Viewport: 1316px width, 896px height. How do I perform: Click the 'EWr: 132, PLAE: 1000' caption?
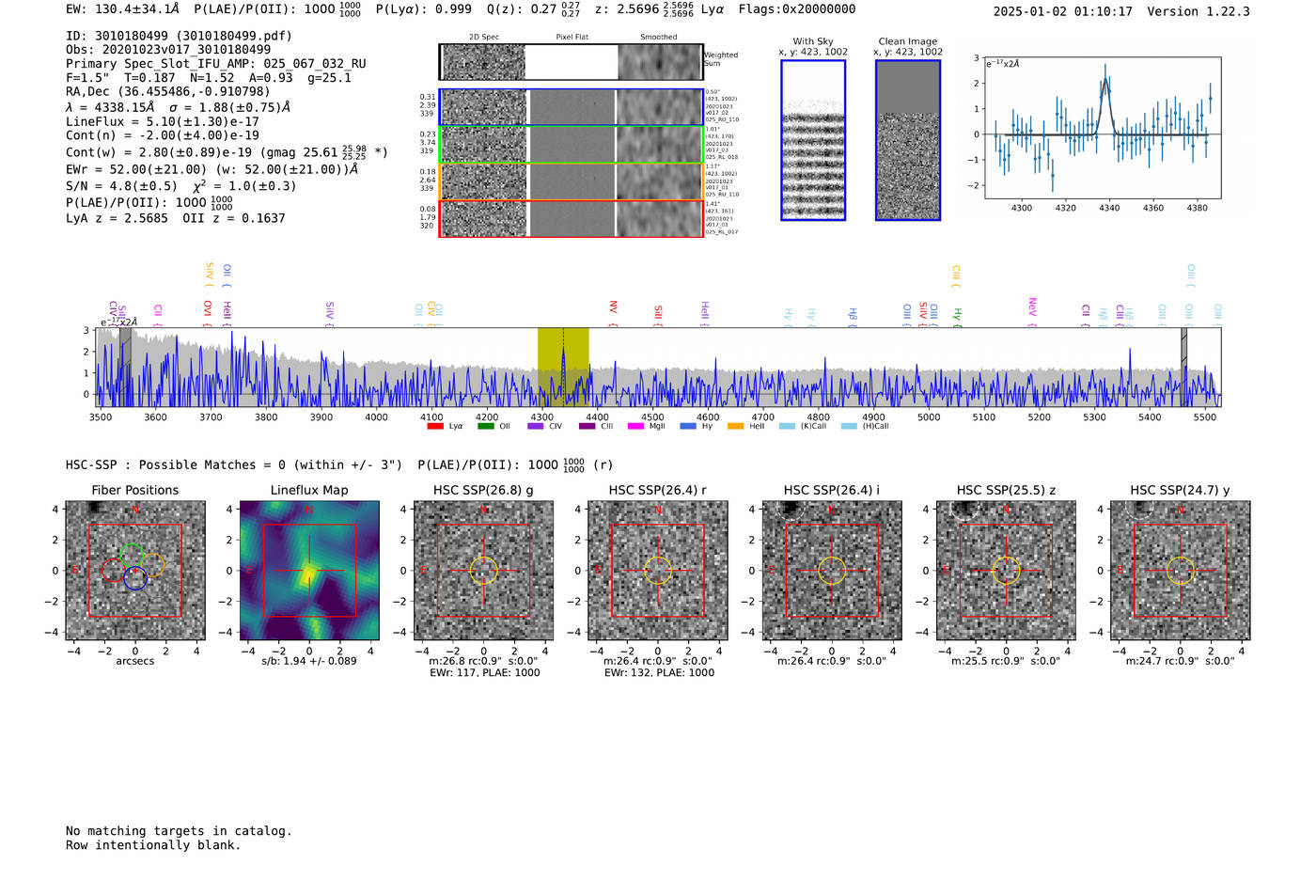pos(659,673)
